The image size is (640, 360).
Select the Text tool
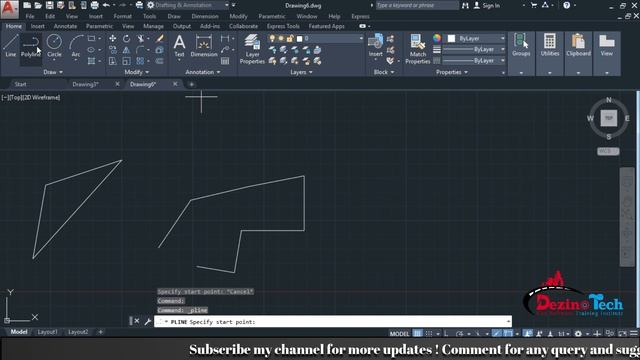[179, 46]
